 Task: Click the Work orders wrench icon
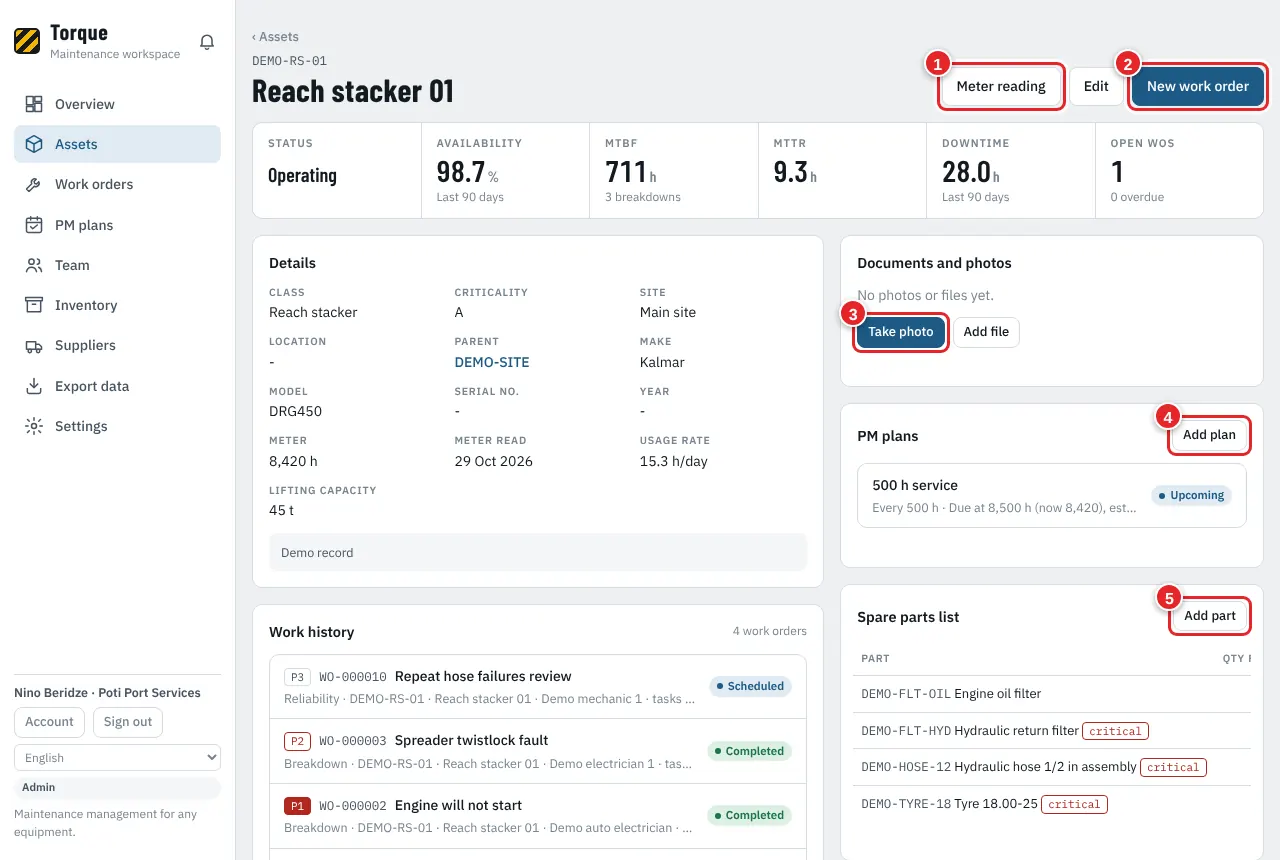34,184
